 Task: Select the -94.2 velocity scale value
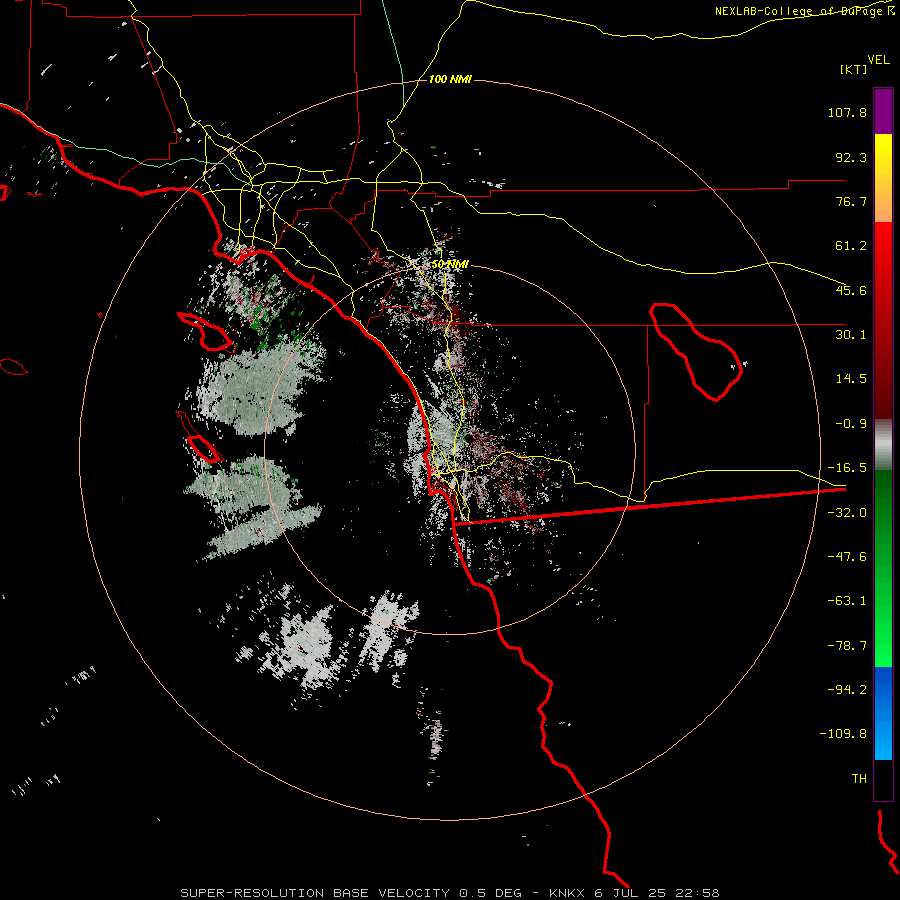point(847,689)
